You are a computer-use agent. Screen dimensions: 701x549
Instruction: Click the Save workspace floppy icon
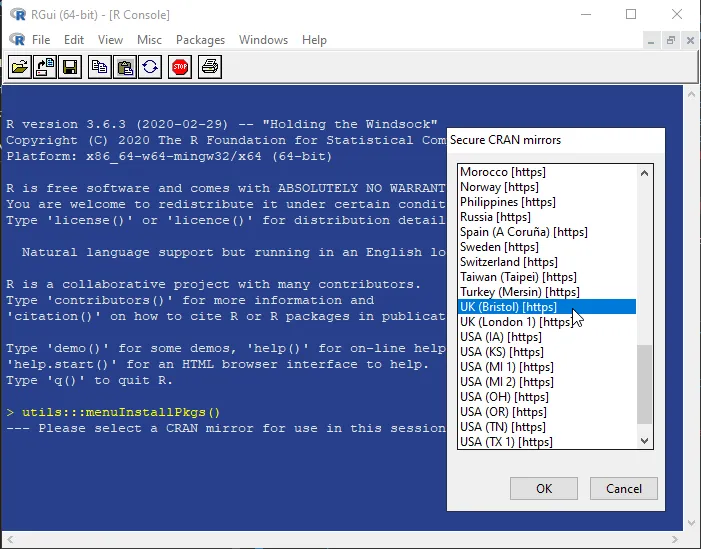(x=70, y=67)
